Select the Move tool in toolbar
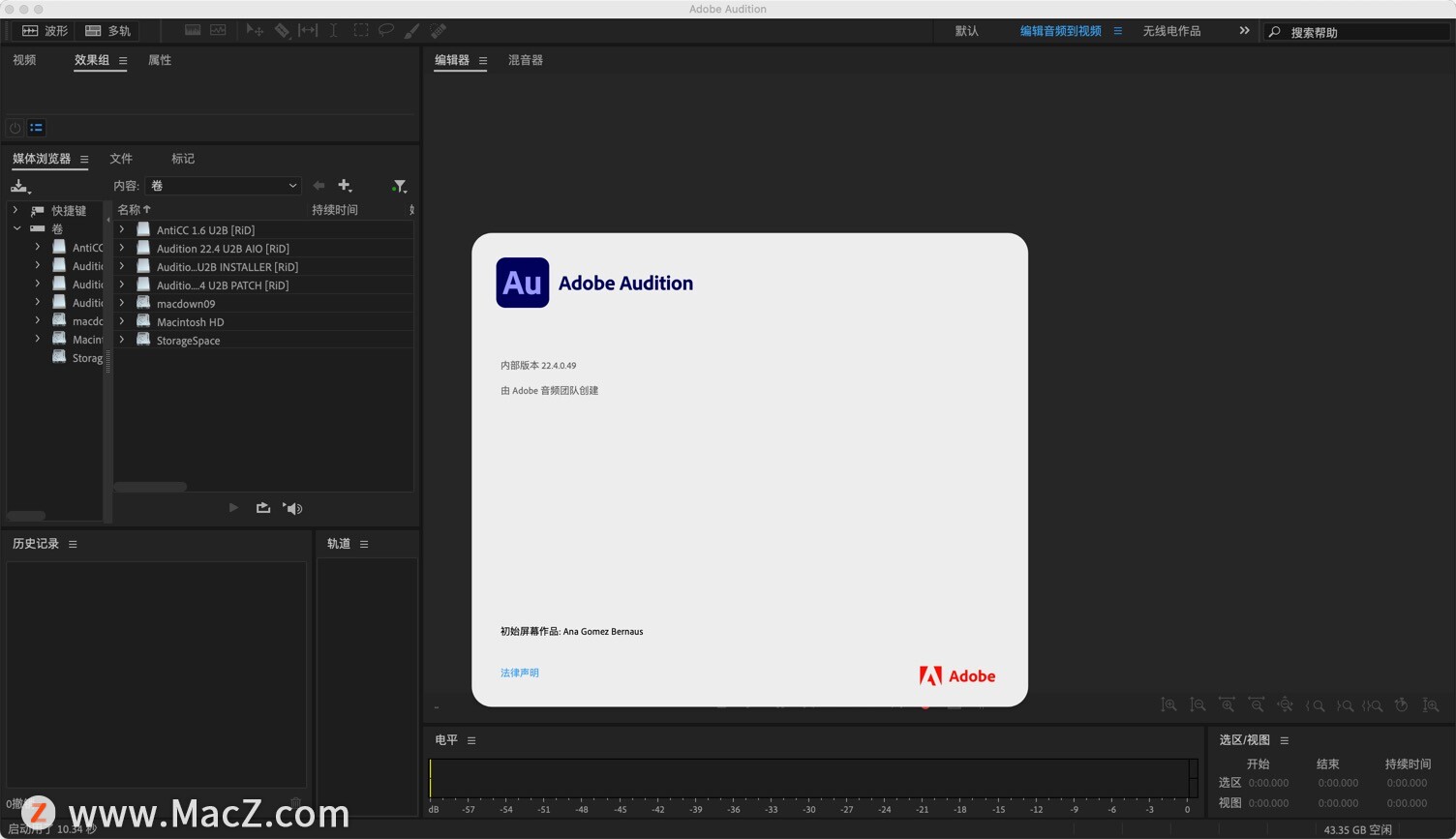 point(255,31)
